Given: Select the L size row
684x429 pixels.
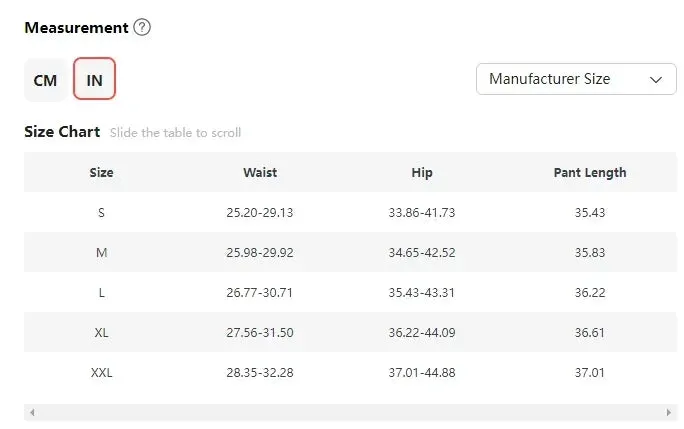Looking at the screenshot, I should point(350,292).
